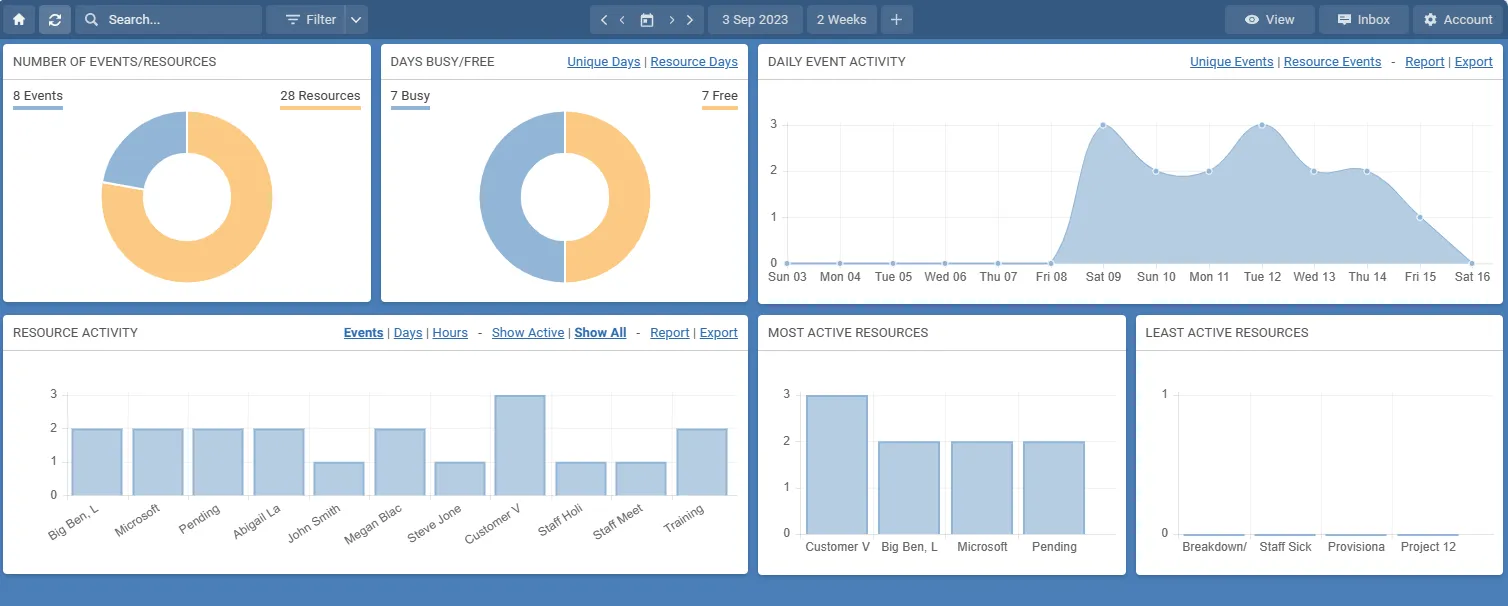Click the Staff Holi bar
Screen dimensions: 1508x606
[581, 479]
